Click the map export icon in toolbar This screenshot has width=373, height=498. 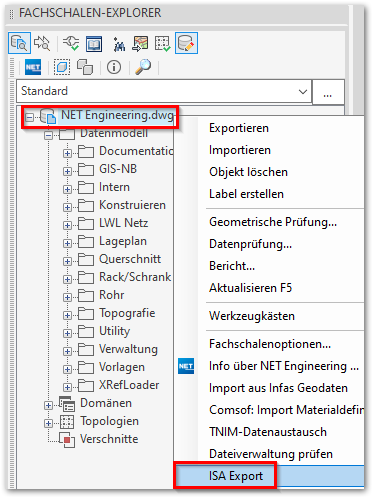click(x=140, y=44)
